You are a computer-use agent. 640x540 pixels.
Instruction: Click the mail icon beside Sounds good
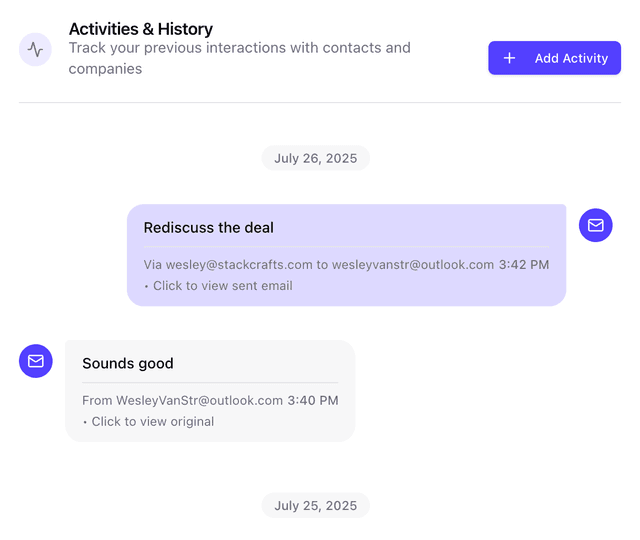click(x=36, y=361)
